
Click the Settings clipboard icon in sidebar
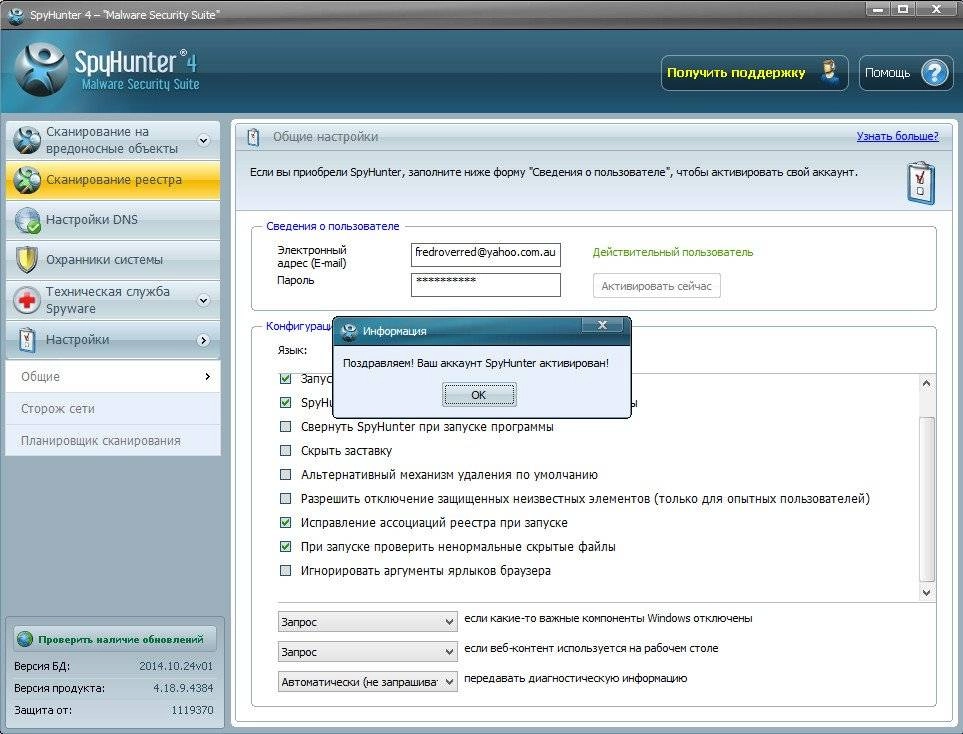pos(26,340)
